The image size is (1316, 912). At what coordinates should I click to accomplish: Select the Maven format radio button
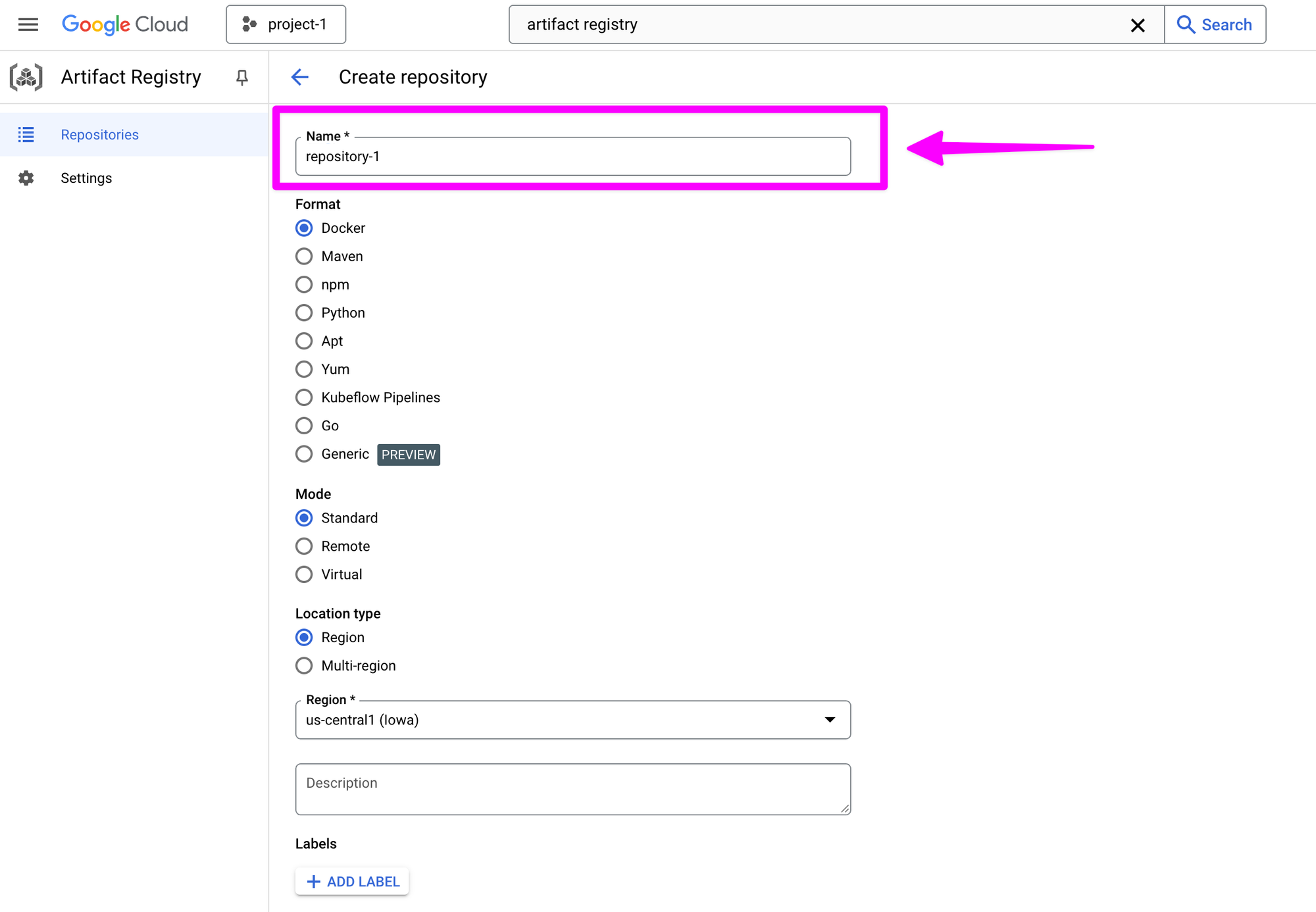(x=304, y=256)
